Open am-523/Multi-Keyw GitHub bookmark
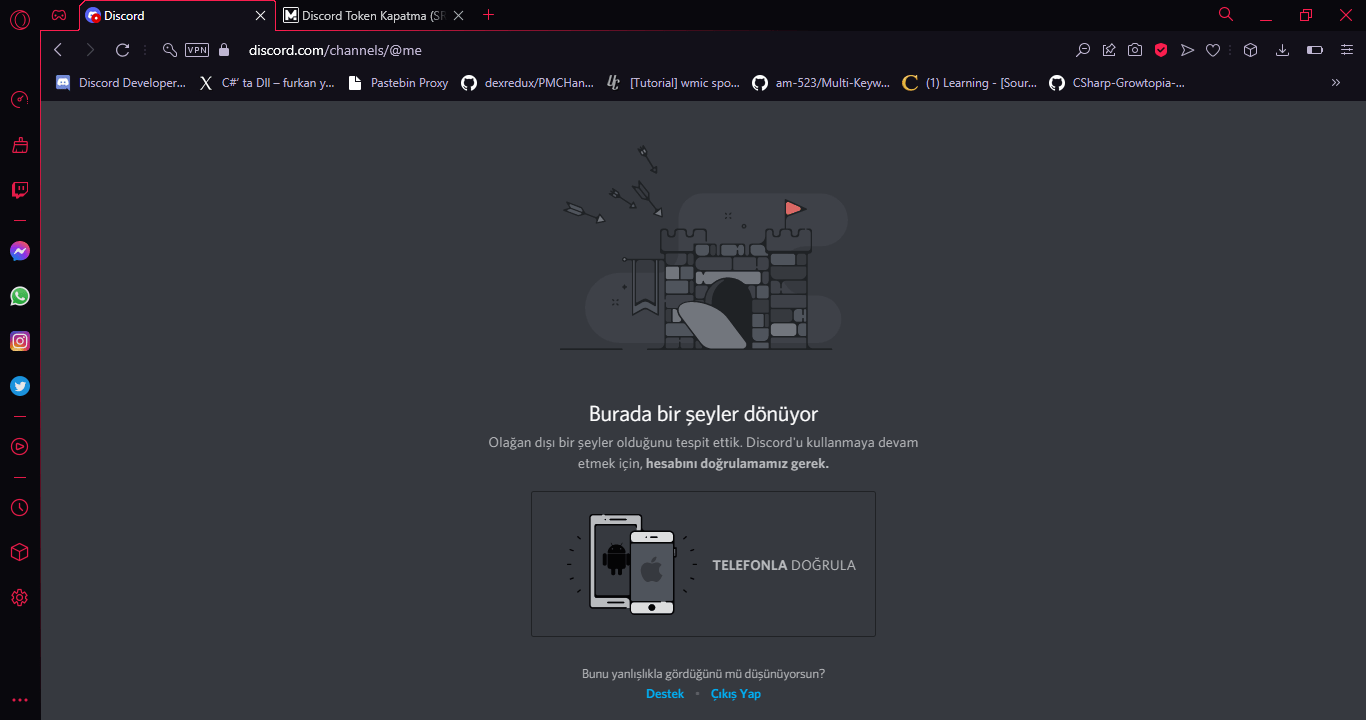The width and height of the screenshot is (1366, 720). [x=821, y=83]
